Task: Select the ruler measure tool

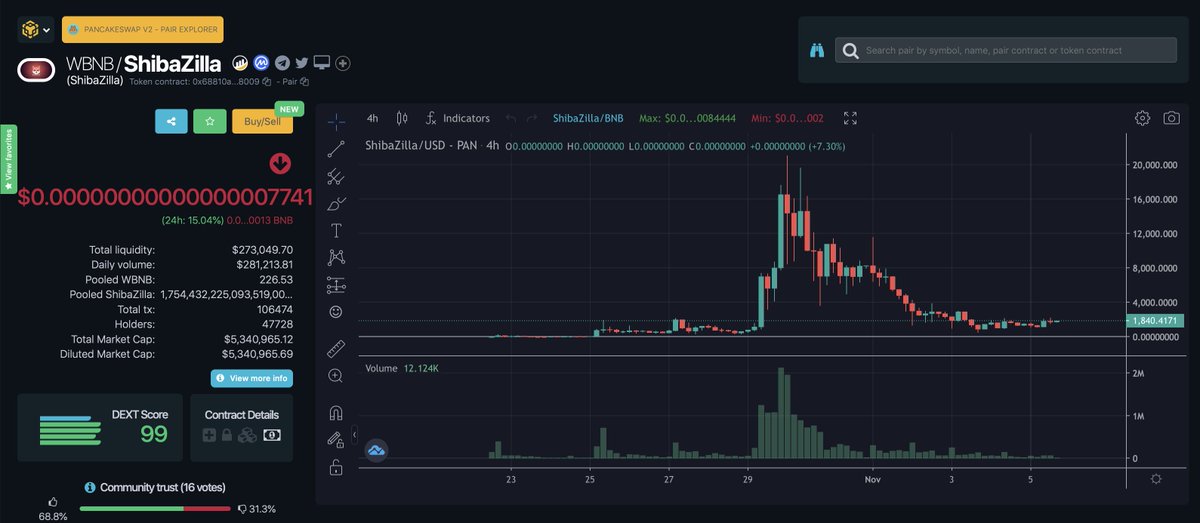Action: point(336,348)
